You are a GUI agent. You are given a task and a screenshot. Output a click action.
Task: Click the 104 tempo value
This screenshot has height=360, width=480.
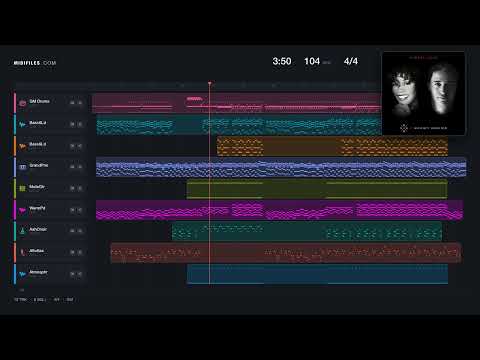(312, 61)
